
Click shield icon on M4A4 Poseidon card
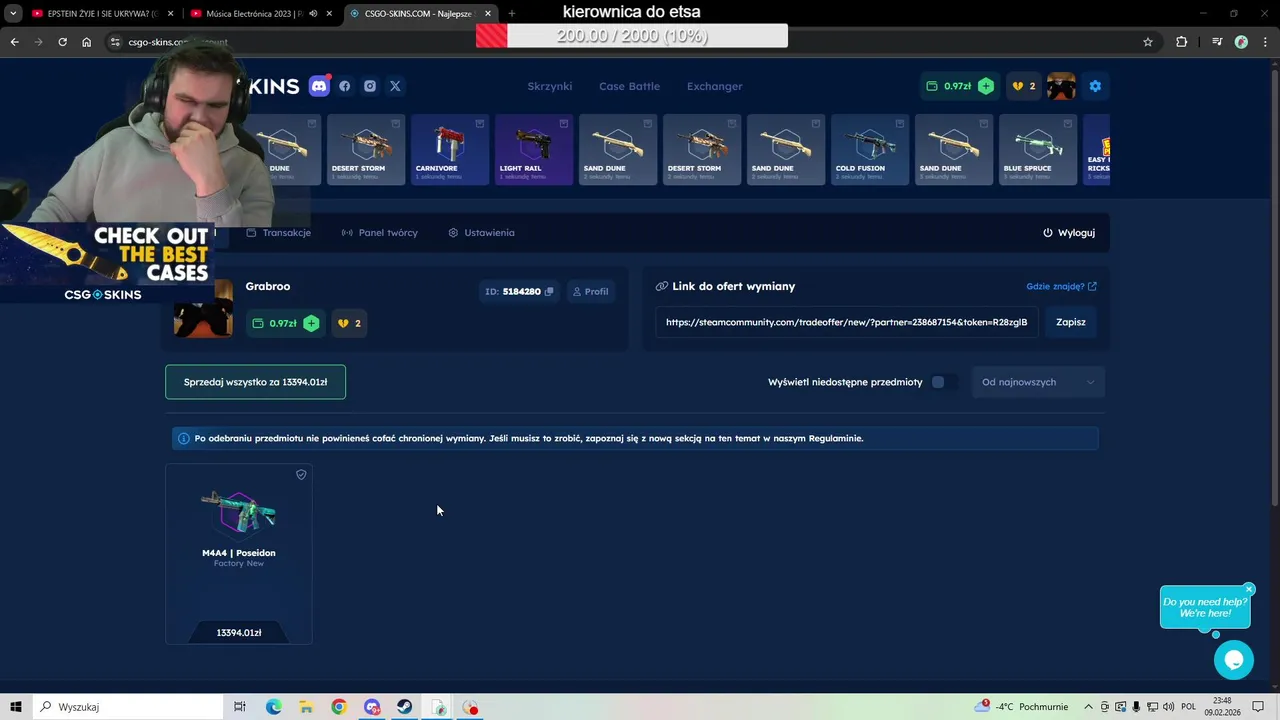(x=301, y=475)
